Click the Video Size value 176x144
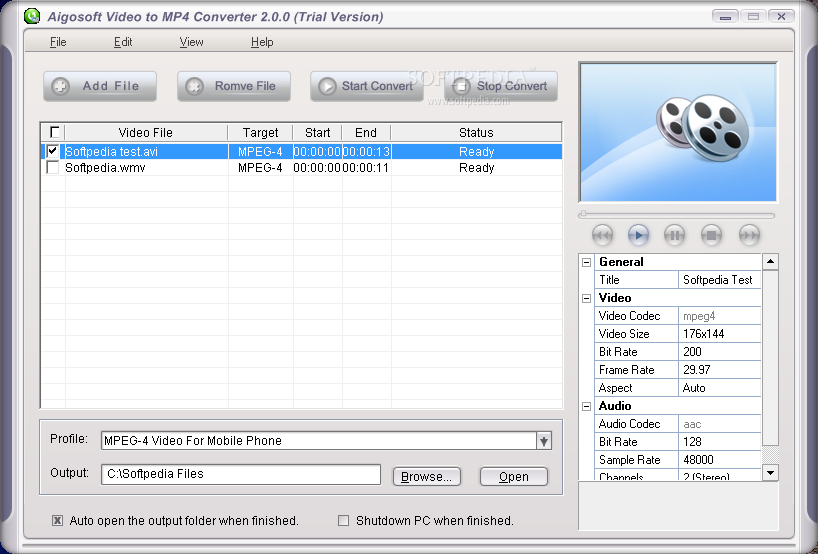Viewport: 818px width, 554px height. (719, 334)
